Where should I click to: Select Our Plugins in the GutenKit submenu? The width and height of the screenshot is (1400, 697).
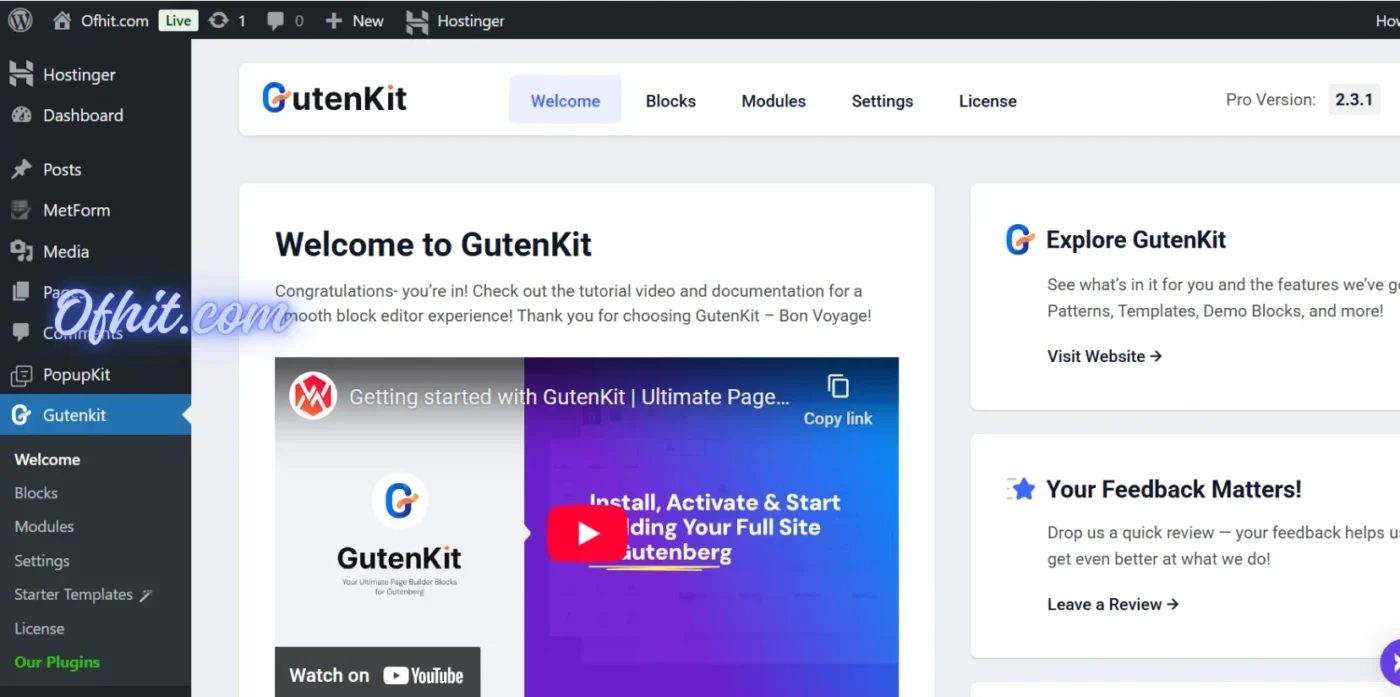(x=57, y=662)
